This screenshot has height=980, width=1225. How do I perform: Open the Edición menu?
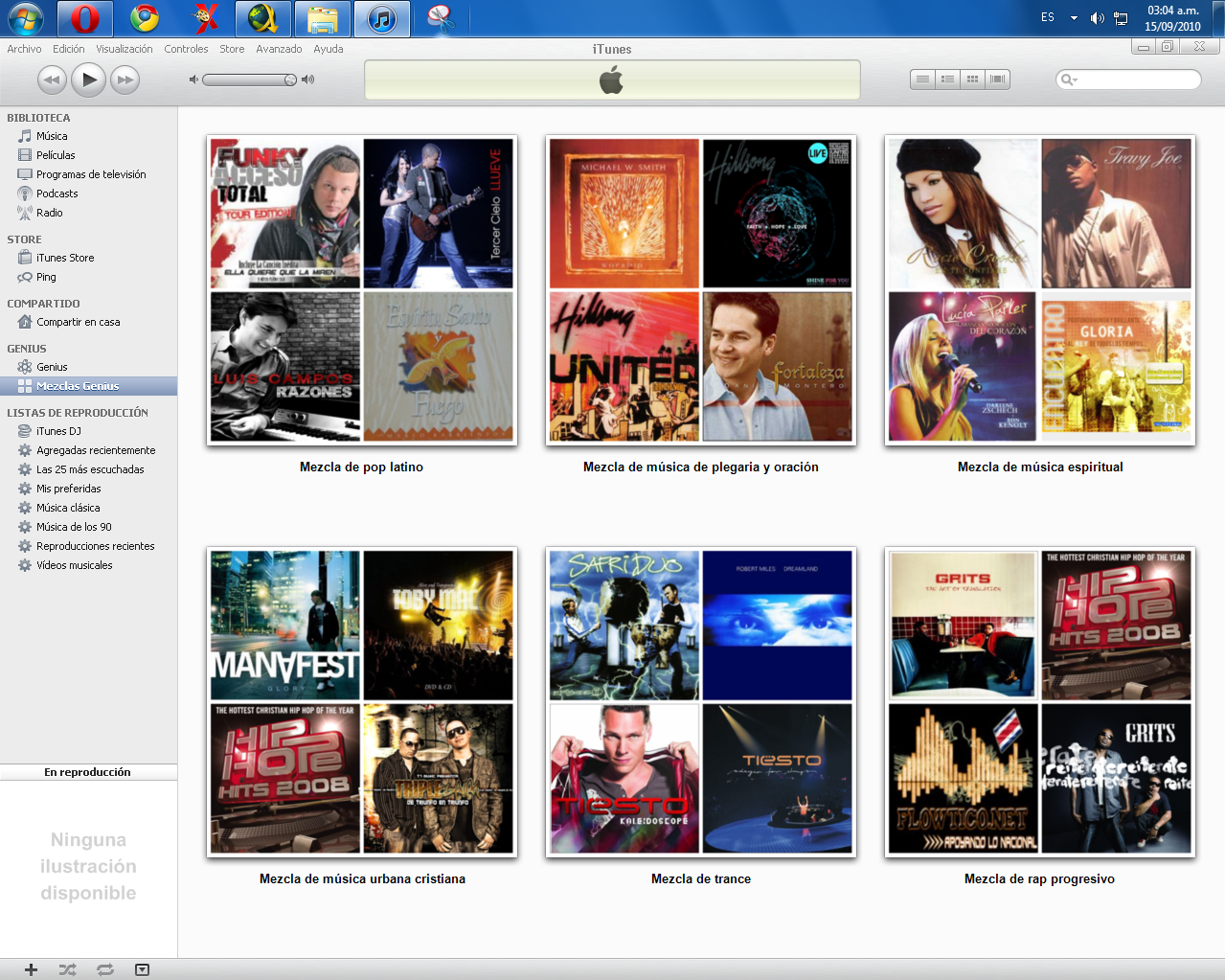[x=68, y=49]
